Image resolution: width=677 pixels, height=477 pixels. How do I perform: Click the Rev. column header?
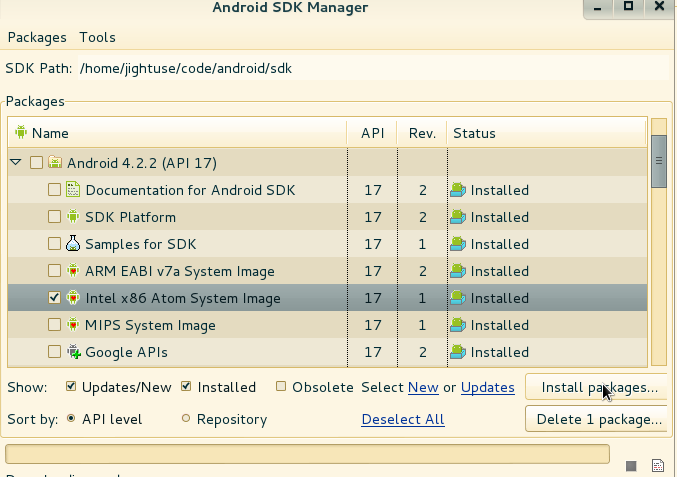[x=422, y=133]
